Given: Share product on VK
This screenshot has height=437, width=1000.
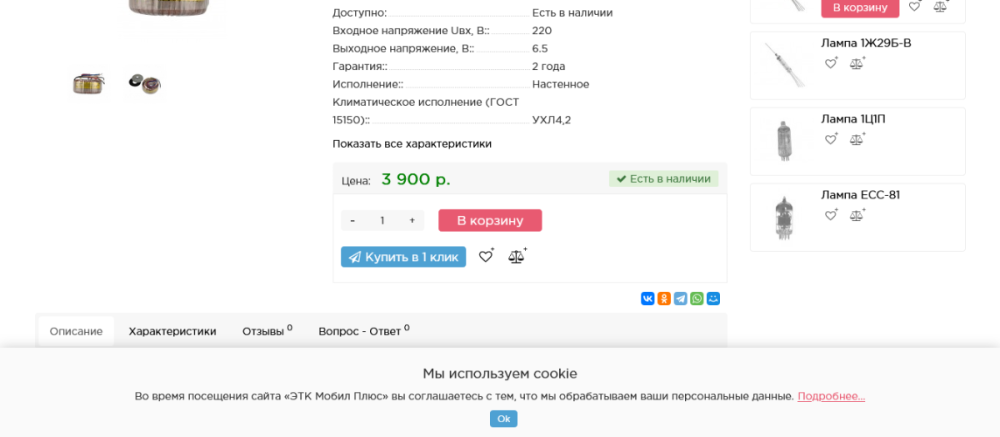Looking at the screenshot, I should [648, 299].
